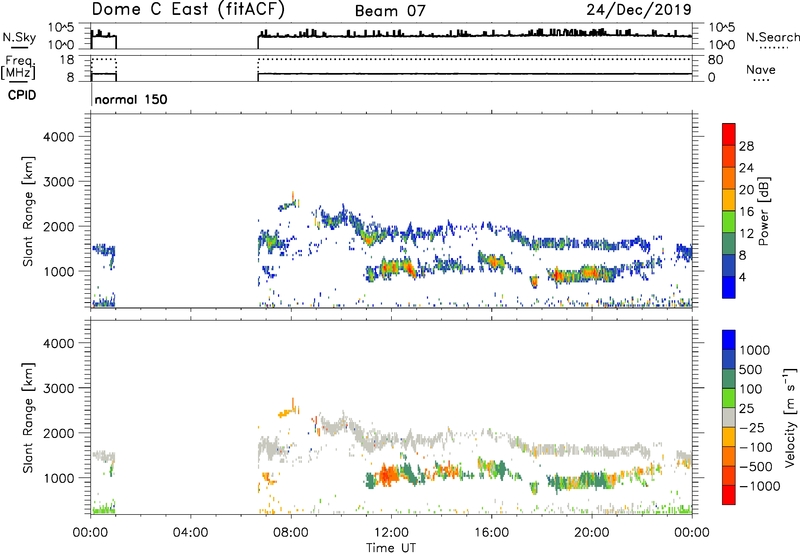Click '3000' on the velocity panel range axis
This screenshot has height=554, width=800.
(x=59, y=388)
